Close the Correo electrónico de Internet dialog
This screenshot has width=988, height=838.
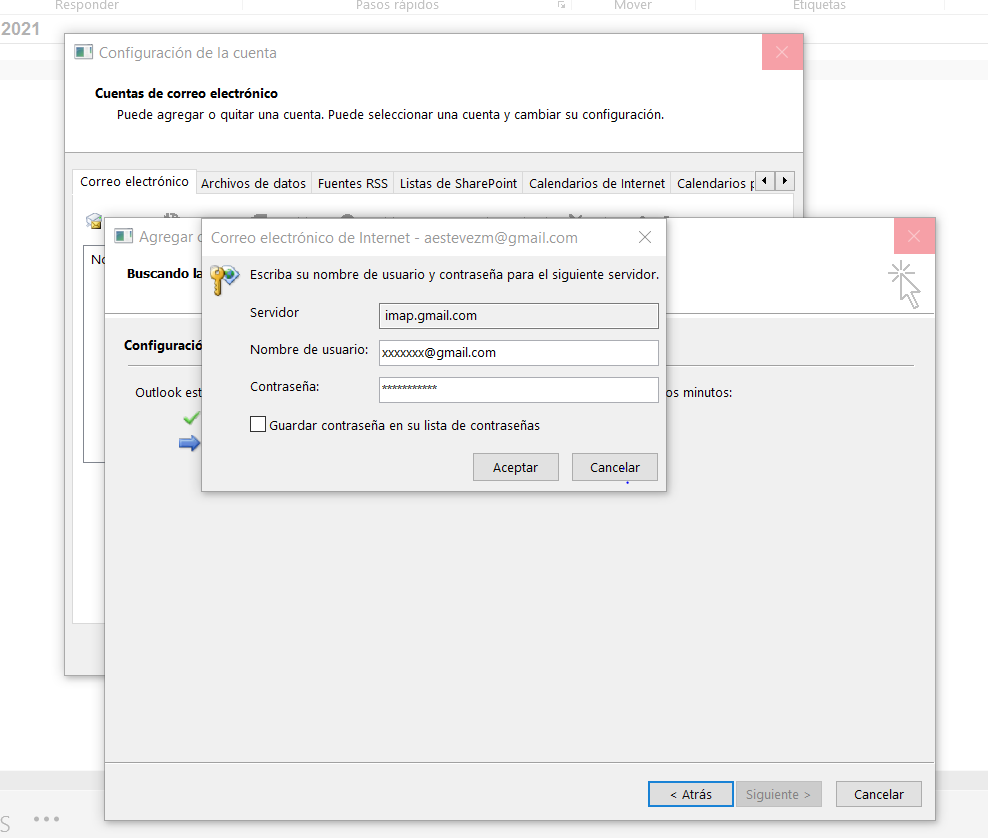click(645, 238)
